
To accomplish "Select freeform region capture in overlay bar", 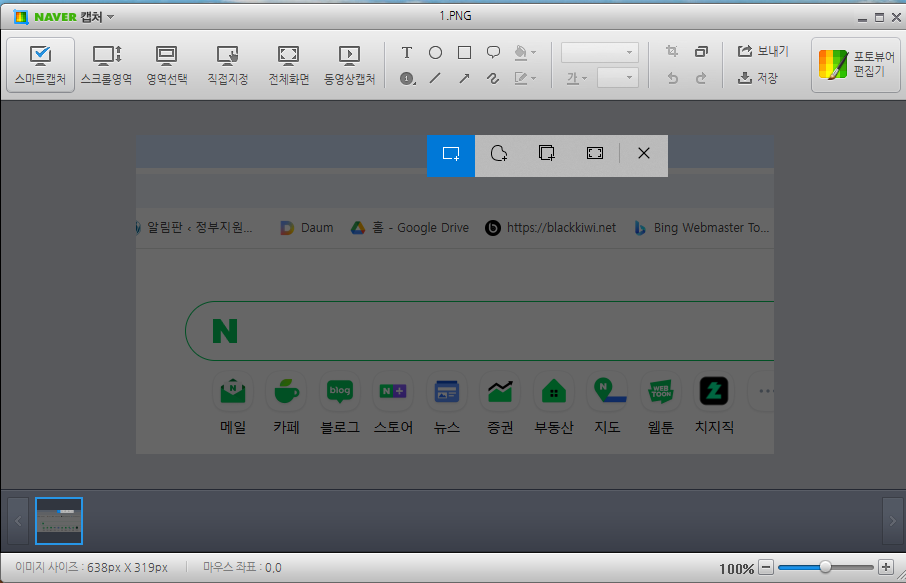I will (x=499, y=154).
